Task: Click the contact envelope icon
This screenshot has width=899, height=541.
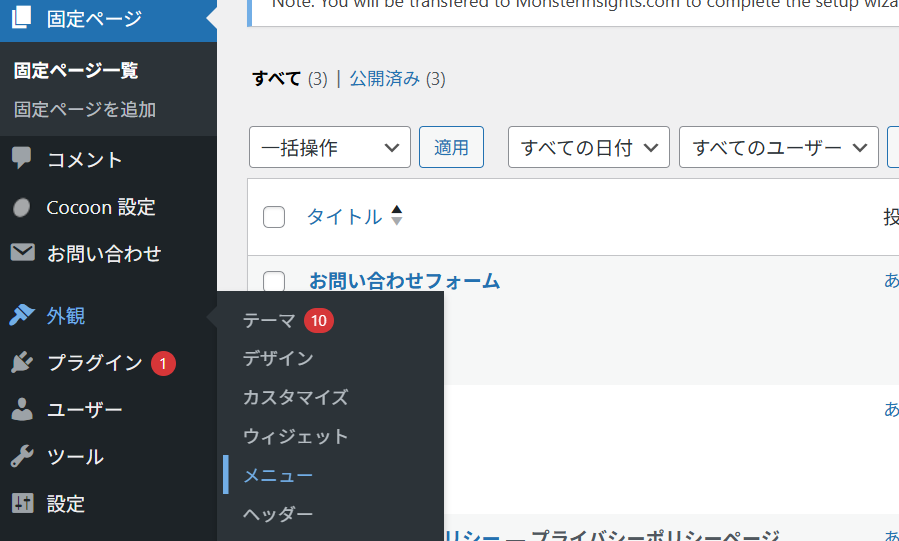Action: pos(22,253)
